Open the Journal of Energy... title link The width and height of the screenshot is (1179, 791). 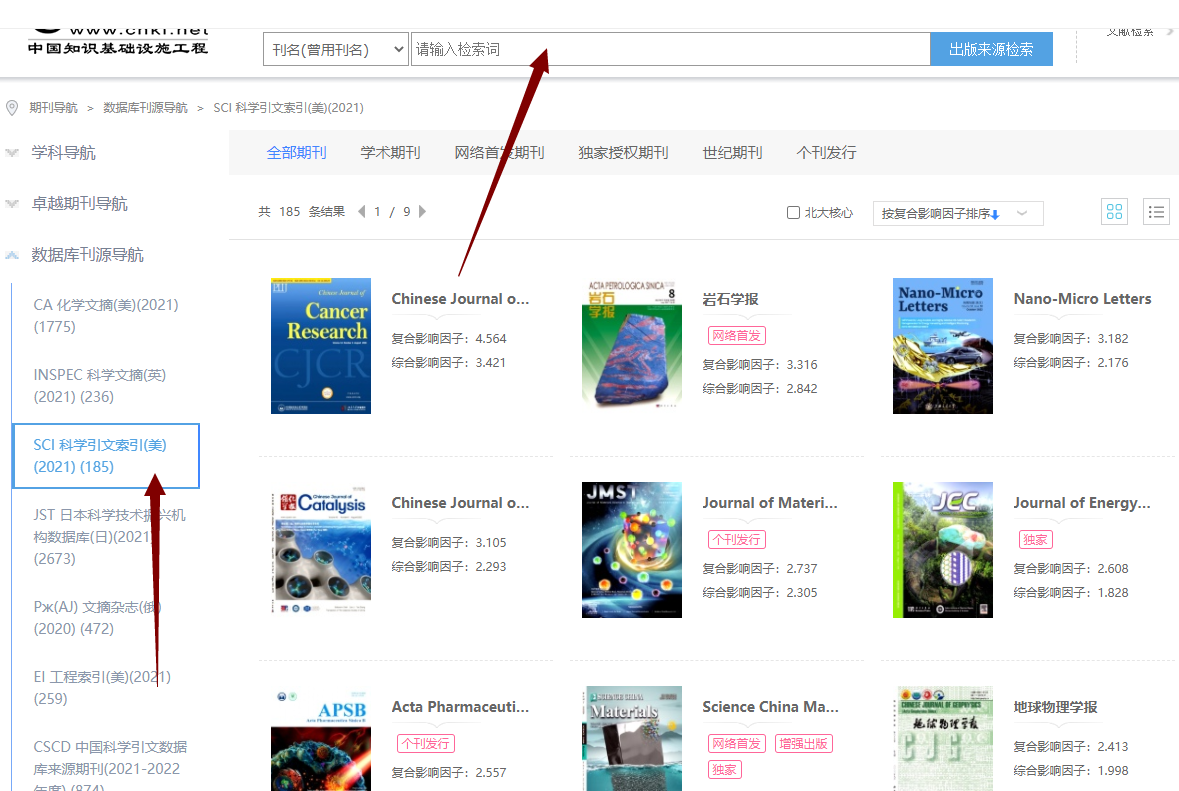point(1082,503)
